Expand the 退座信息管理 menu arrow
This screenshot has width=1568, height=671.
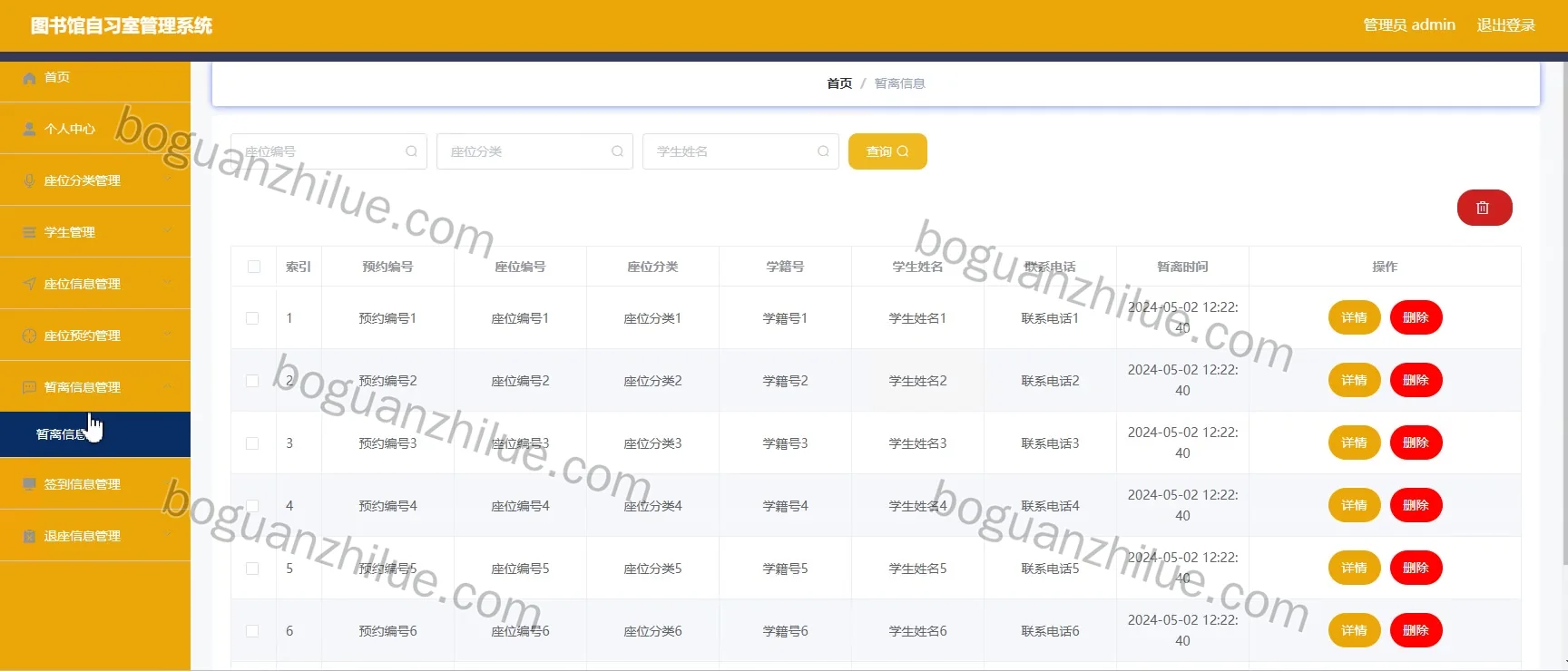(x=168, y=535)
